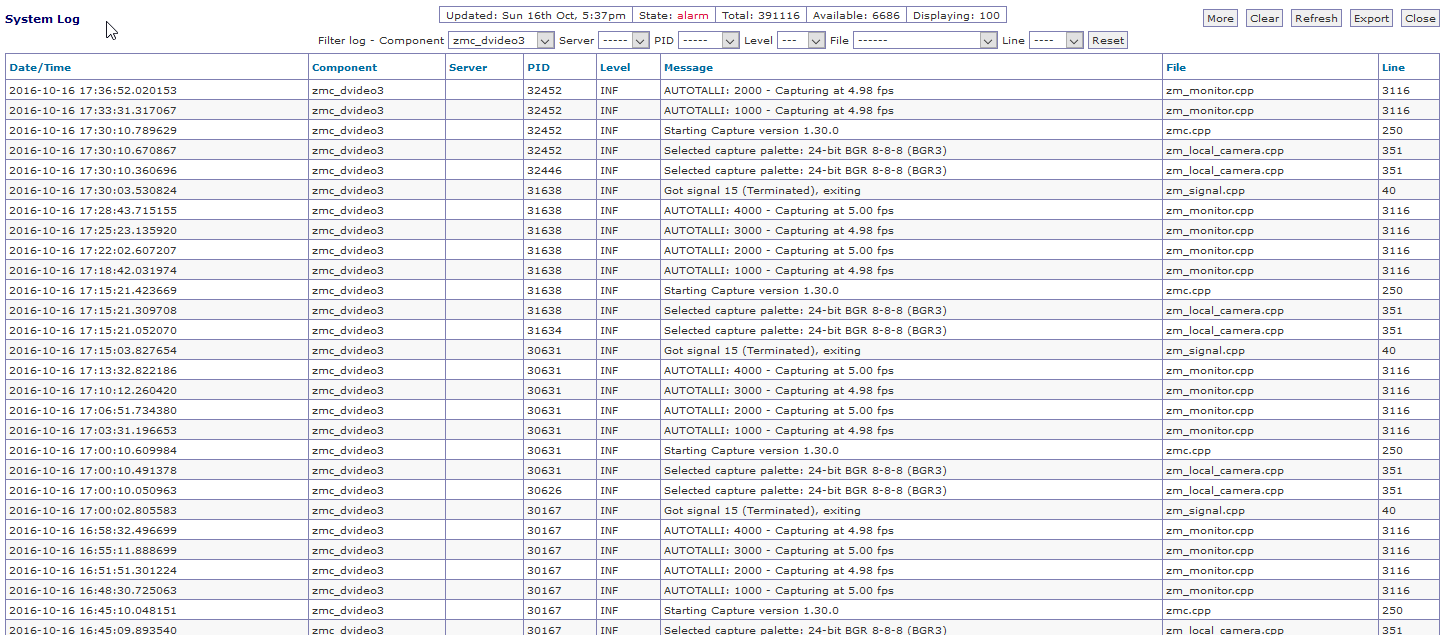Sort by Date/Time column header
This screenshot has height=635, width=1452.
click(40, 68)
